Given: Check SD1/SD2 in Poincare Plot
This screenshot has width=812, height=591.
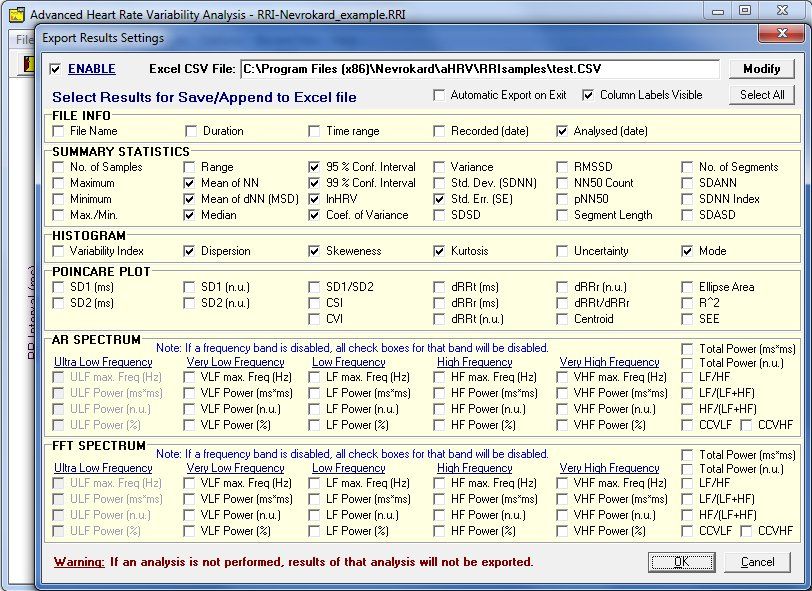Looking at the screenshot, I should [315, 287].
